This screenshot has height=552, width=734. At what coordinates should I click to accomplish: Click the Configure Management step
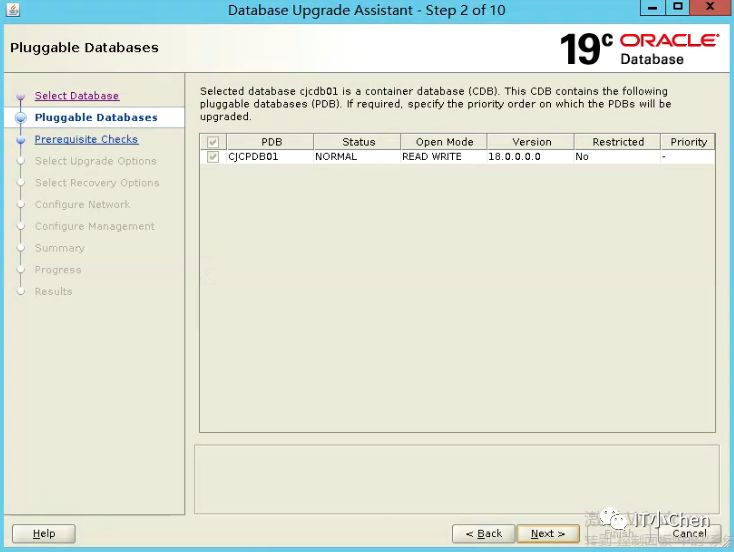(95, 226)
